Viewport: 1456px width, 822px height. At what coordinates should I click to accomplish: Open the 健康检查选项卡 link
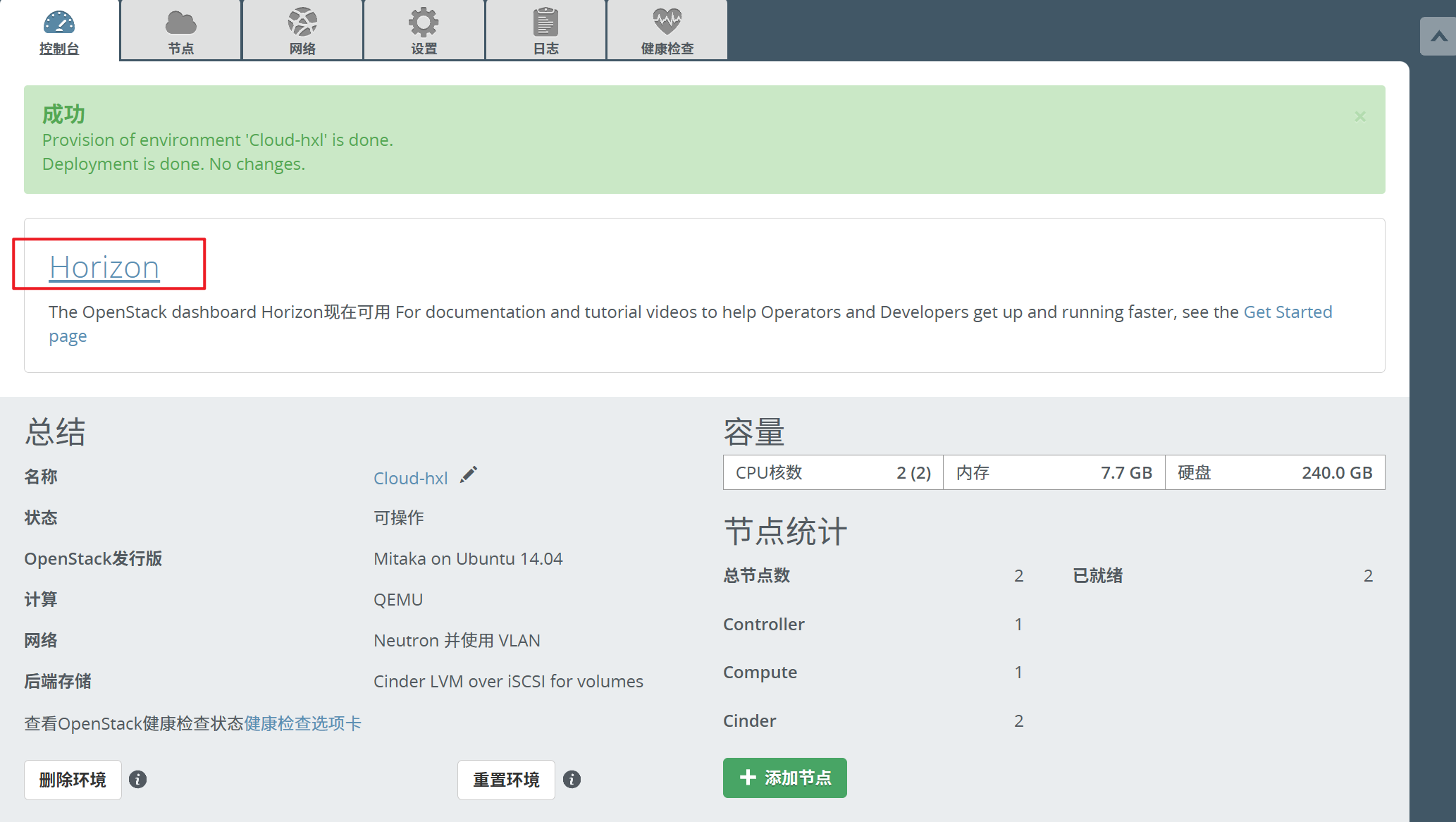[x=302, y=723]
